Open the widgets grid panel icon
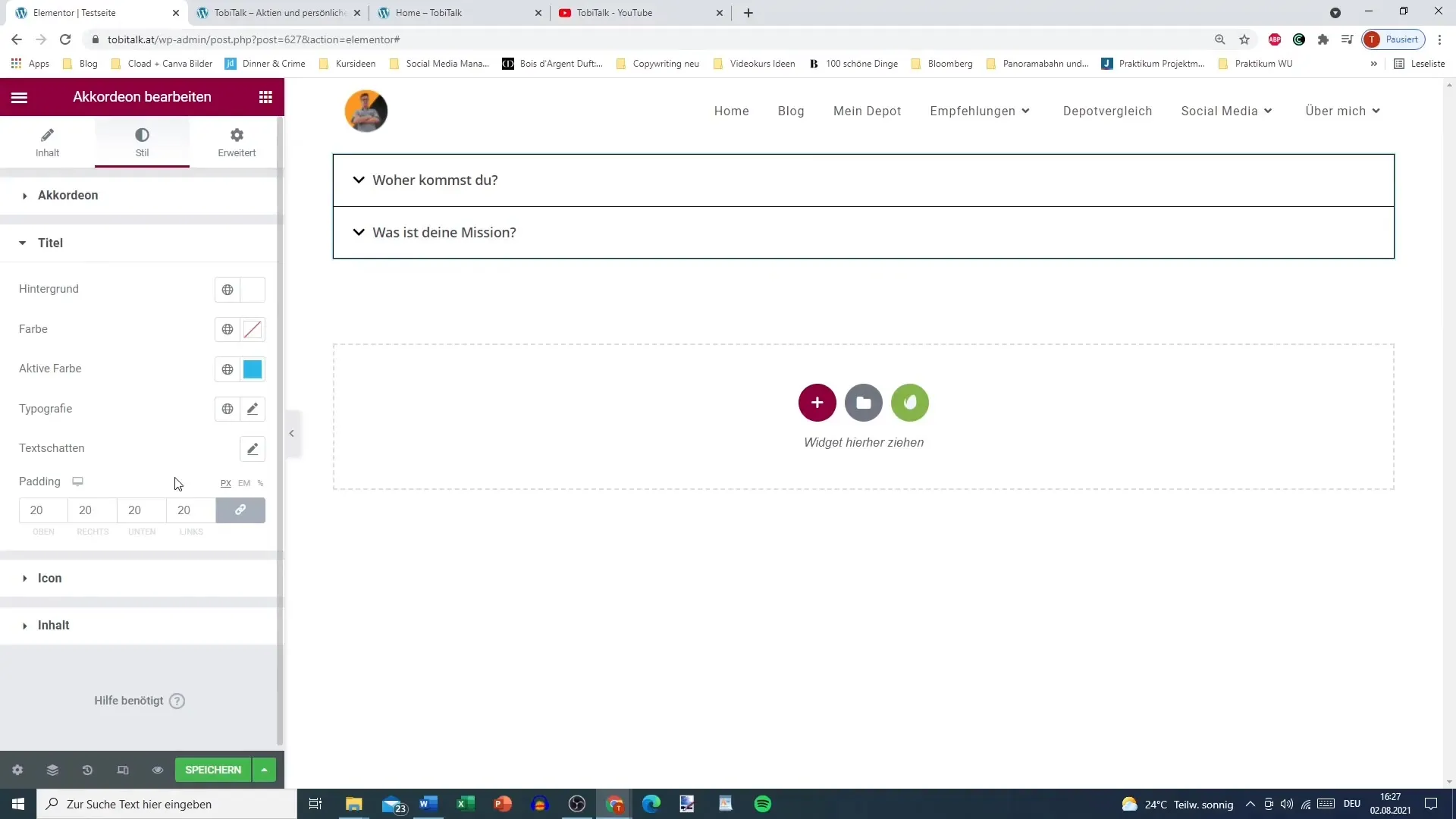 (x=265, y=97)
